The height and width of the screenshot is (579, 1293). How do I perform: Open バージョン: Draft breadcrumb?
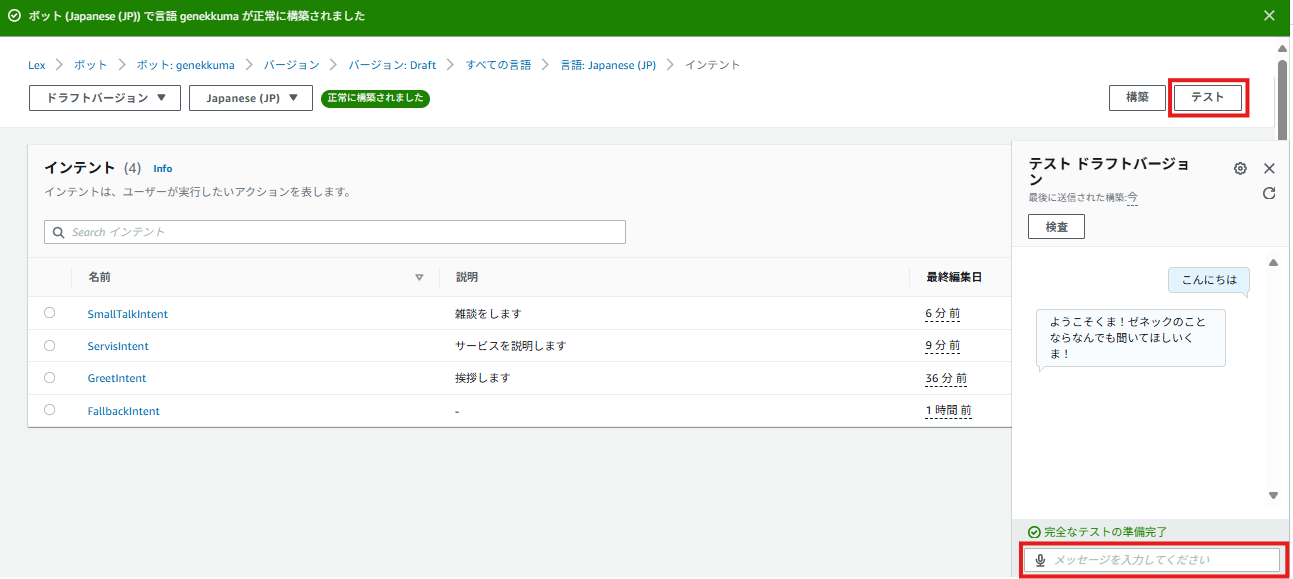click(392, 65)
